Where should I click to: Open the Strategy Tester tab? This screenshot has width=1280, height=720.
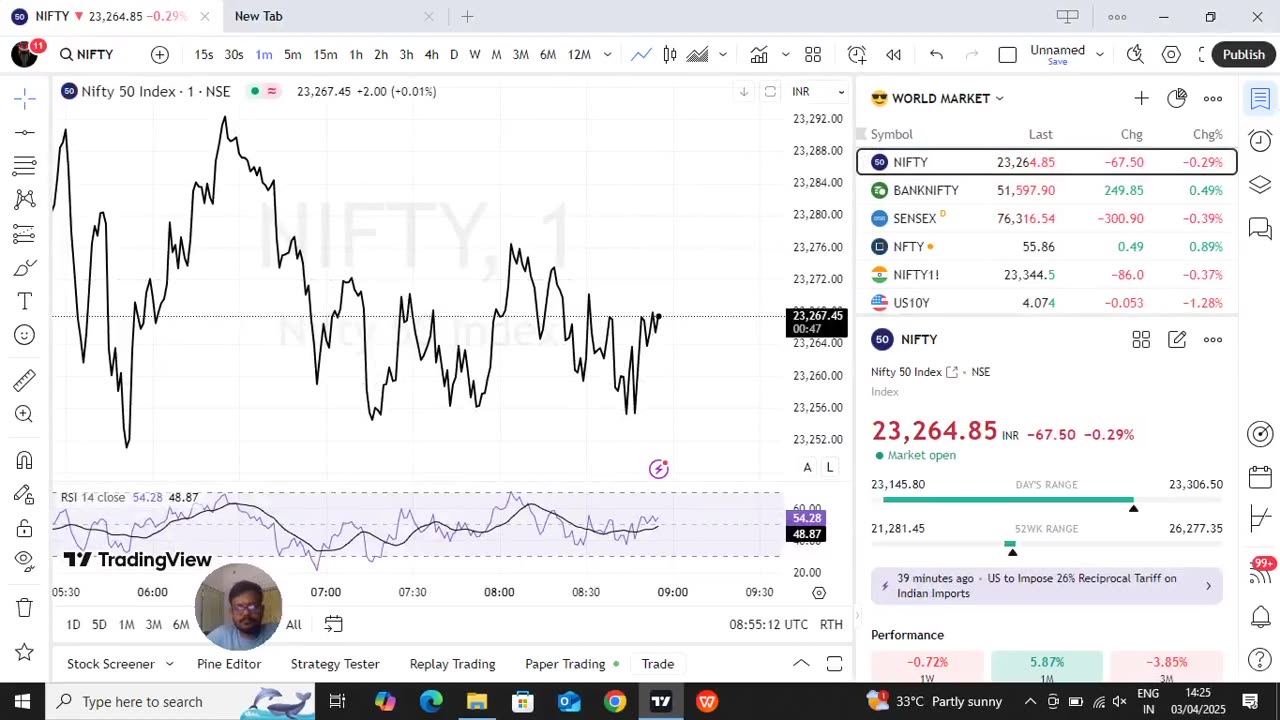[x=335, y=664]
